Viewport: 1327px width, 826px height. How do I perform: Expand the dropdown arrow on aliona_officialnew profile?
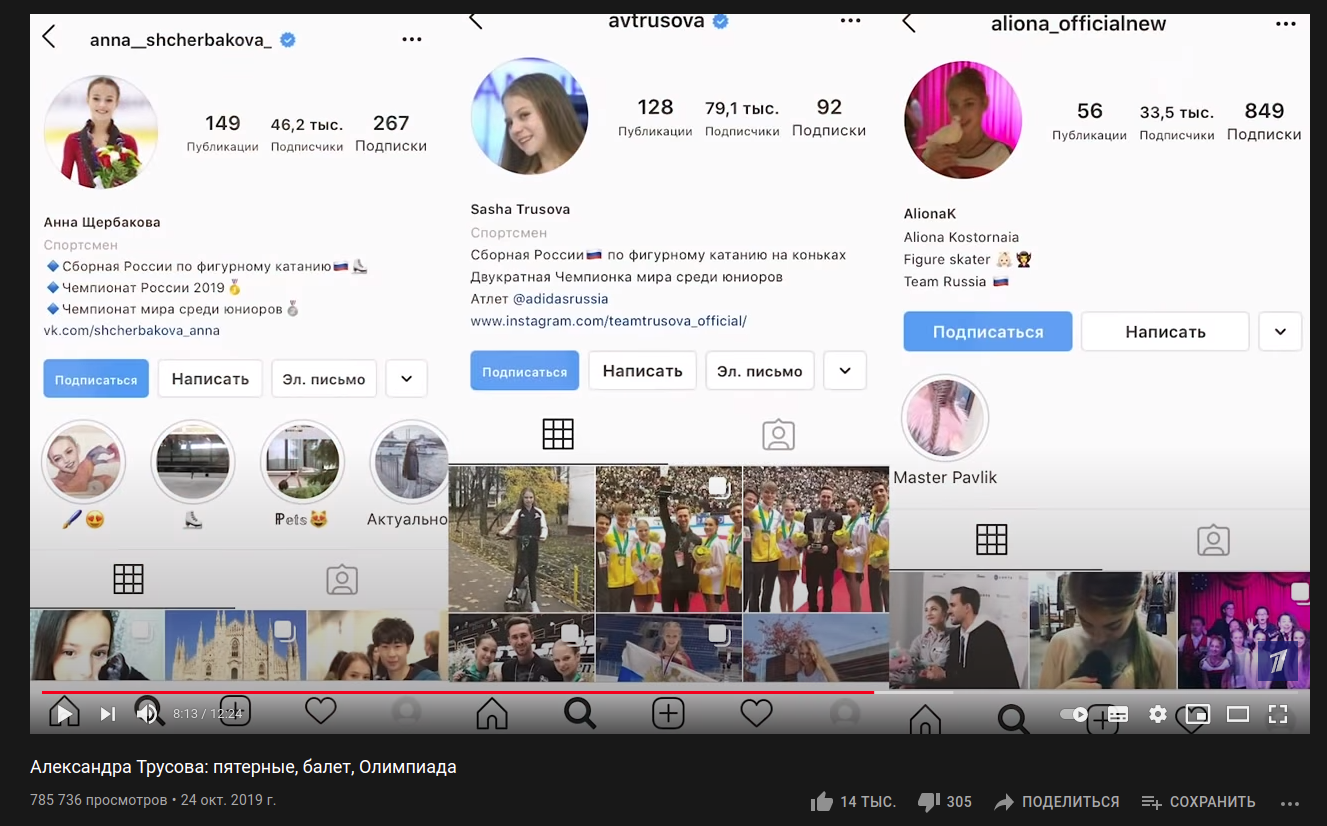tap(1280, 331)
